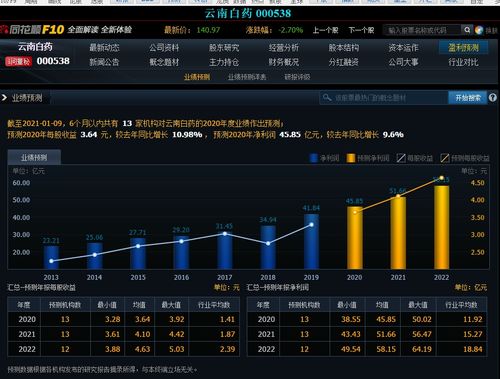Open the 资本运作 menu tab
This screenshot has width=500, height=379.
coord(403,48)
